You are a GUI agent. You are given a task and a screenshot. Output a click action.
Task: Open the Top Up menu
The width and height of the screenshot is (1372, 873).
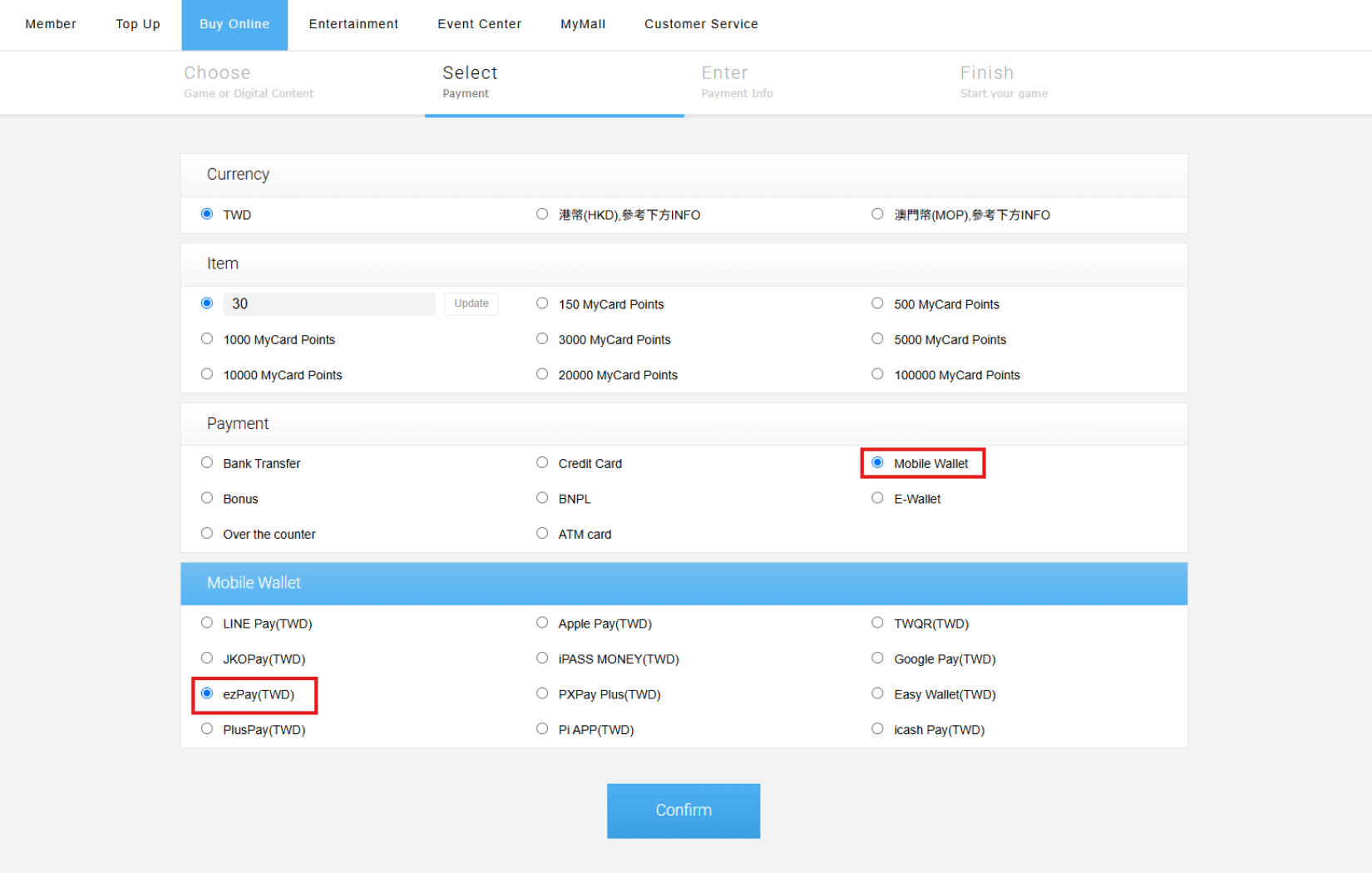pos(138,24)
